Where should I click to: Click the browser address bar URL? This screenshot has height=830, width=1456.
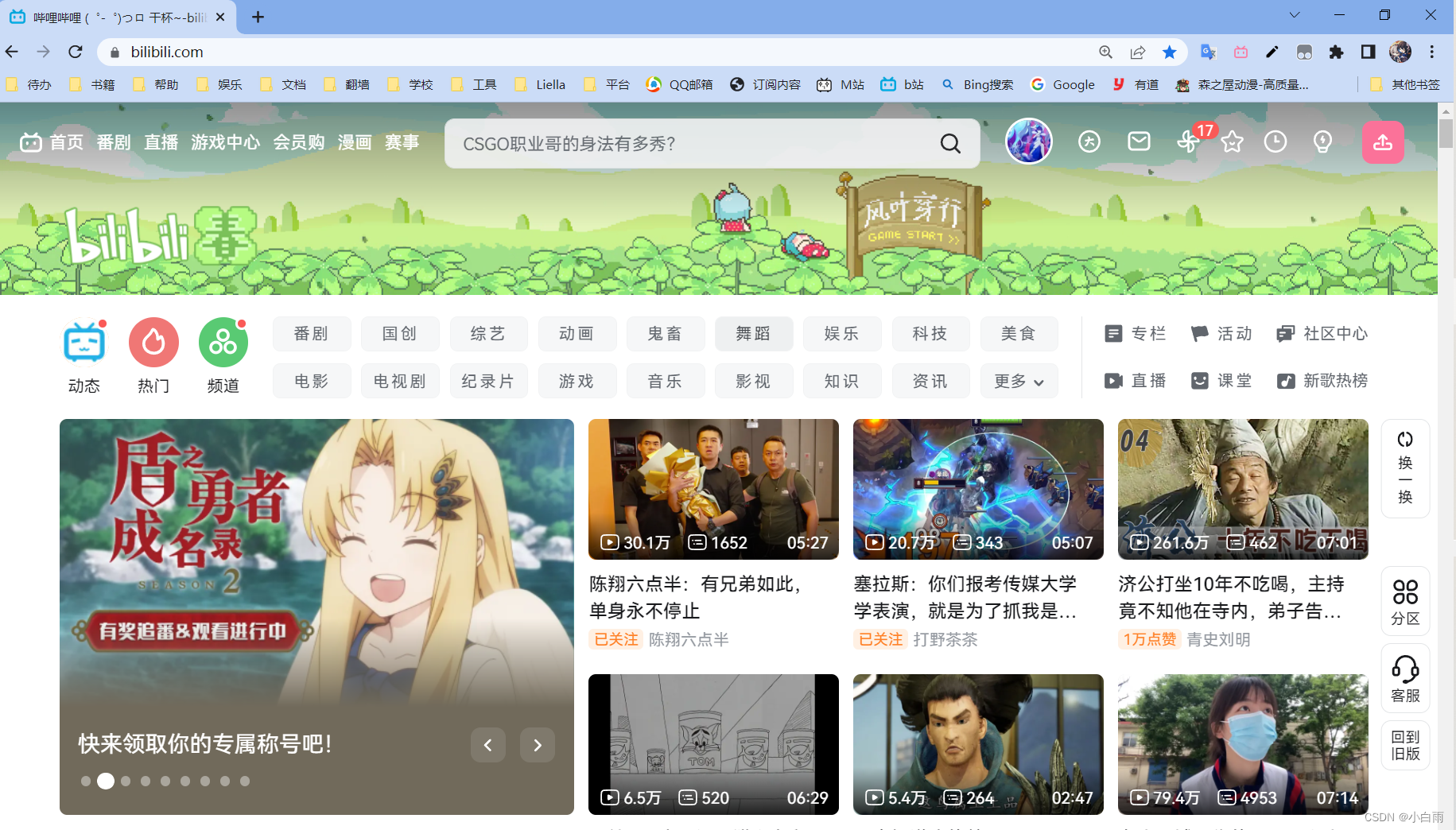tap(167, 52)
